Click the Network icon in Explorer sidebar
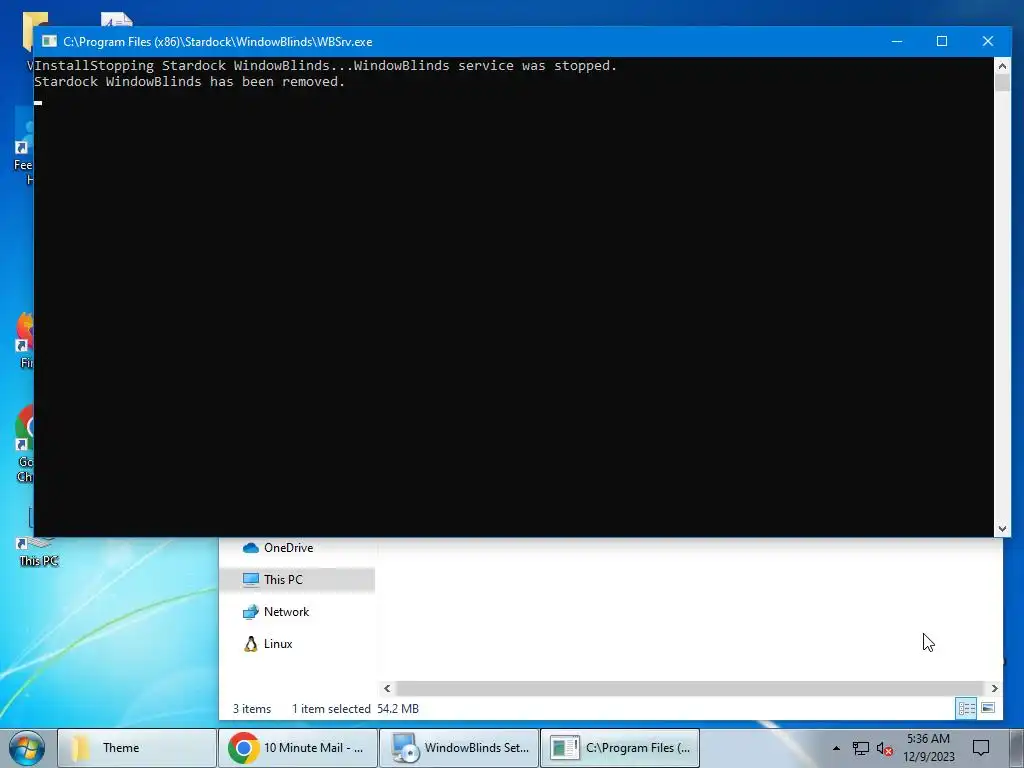Image resolution: width=1024 pixels, height=768 pixels. (x=250, y=612)
